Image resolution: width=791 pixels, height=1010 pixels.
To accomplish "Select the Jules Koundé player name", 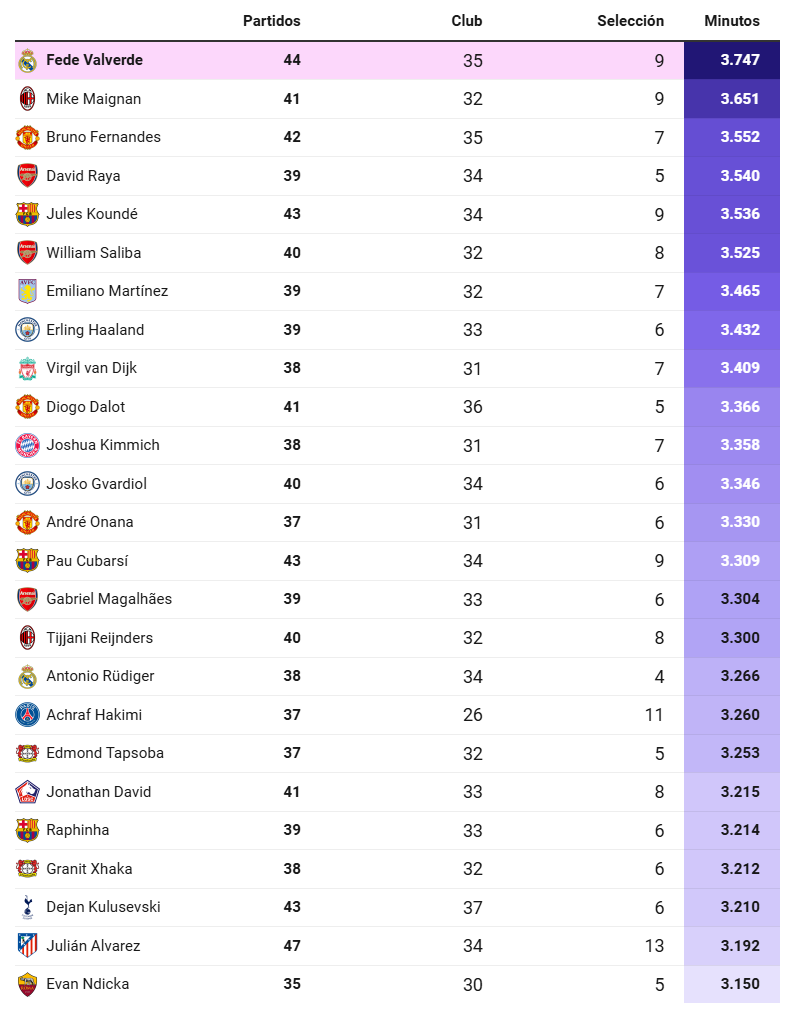I will point(91,214).
